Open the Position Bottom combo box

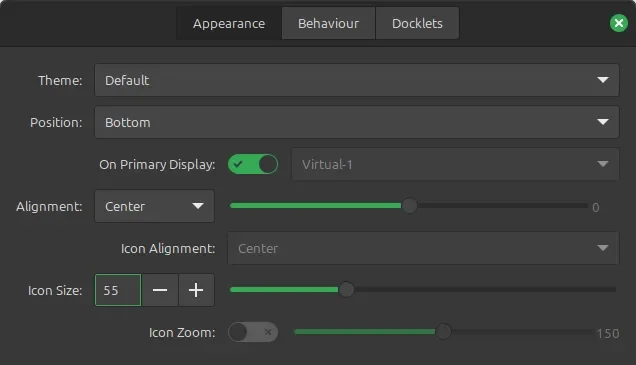357,122
